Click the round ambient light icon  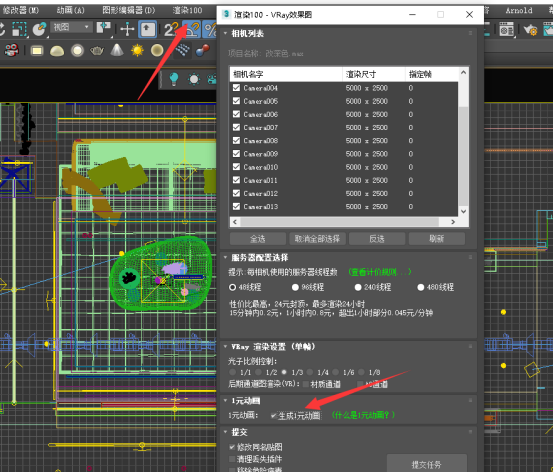pos(157,51)
